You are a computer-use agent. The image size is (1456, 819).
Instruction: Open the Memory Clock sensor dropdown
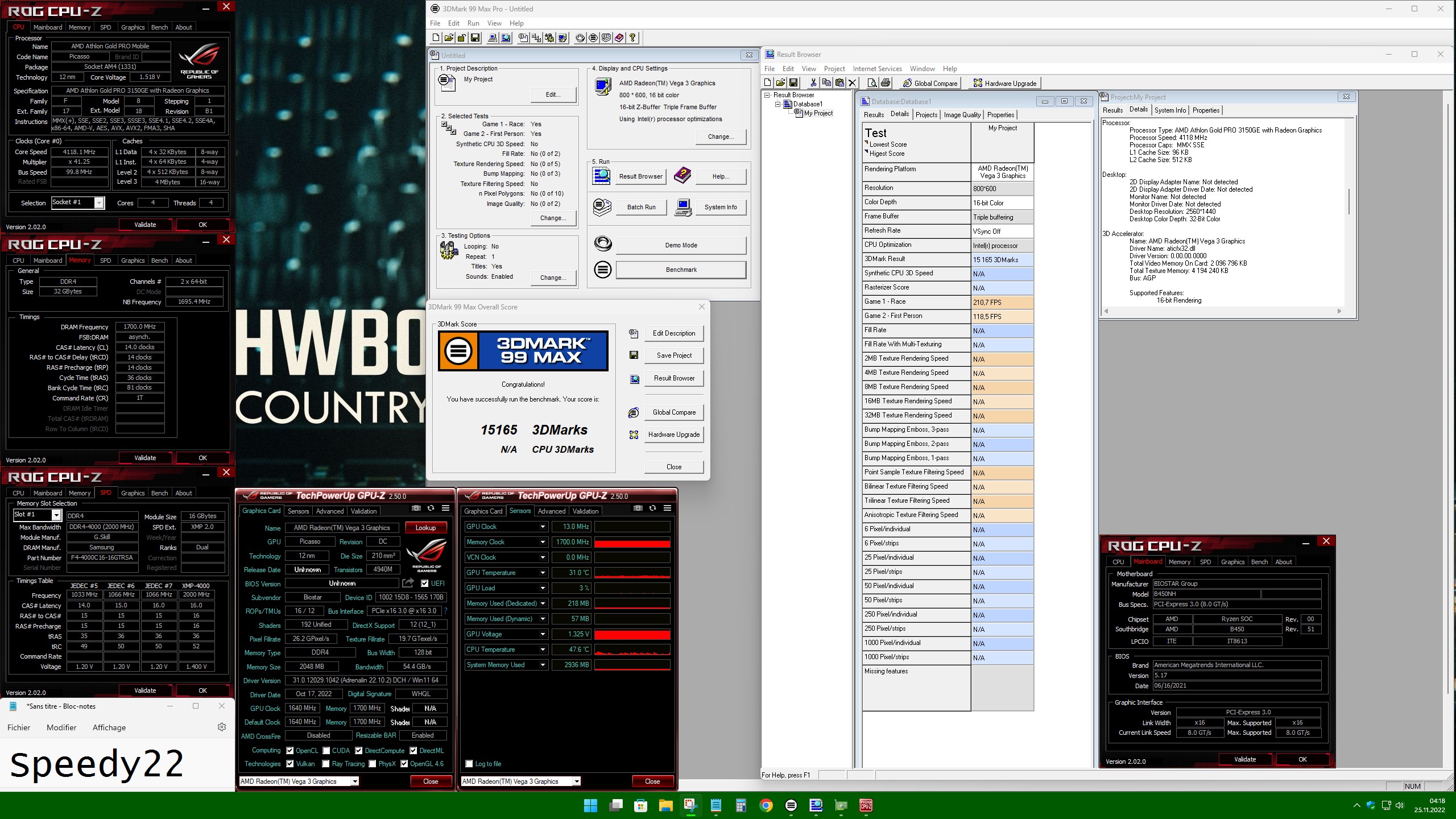click(x=543, y=542)
